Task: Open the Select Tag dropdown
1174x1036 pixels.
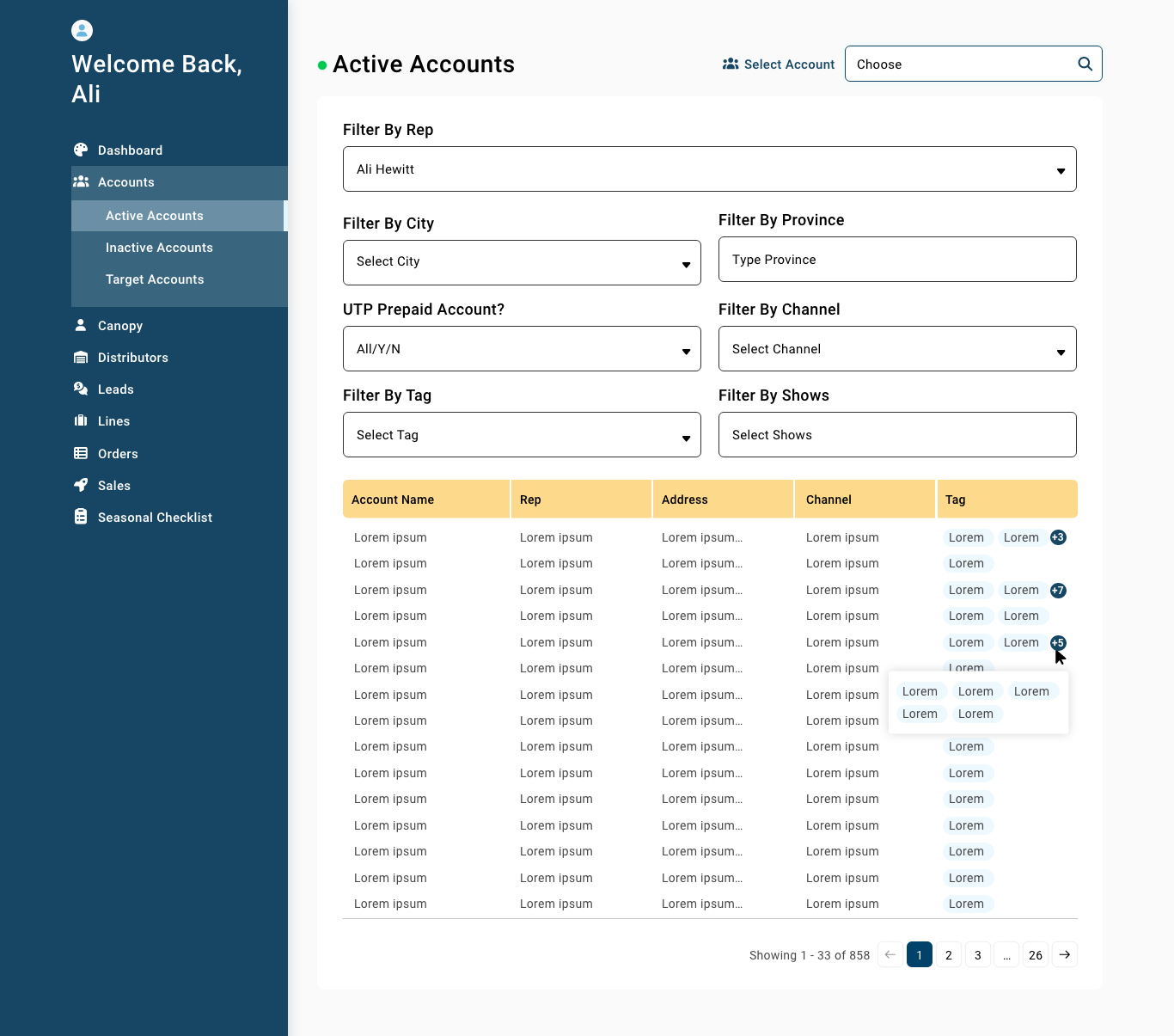Action: (x=522, y=434)
